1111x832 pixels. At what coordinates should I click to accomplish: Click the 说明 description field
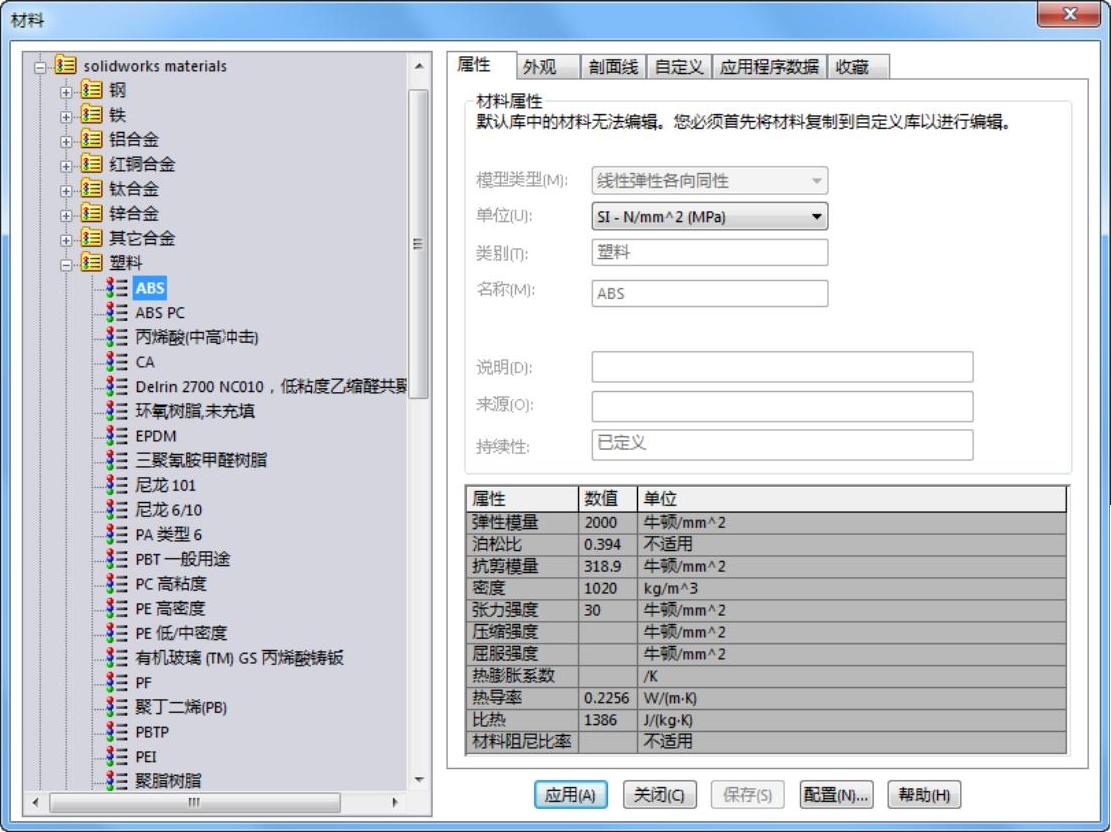click(782, 367)
